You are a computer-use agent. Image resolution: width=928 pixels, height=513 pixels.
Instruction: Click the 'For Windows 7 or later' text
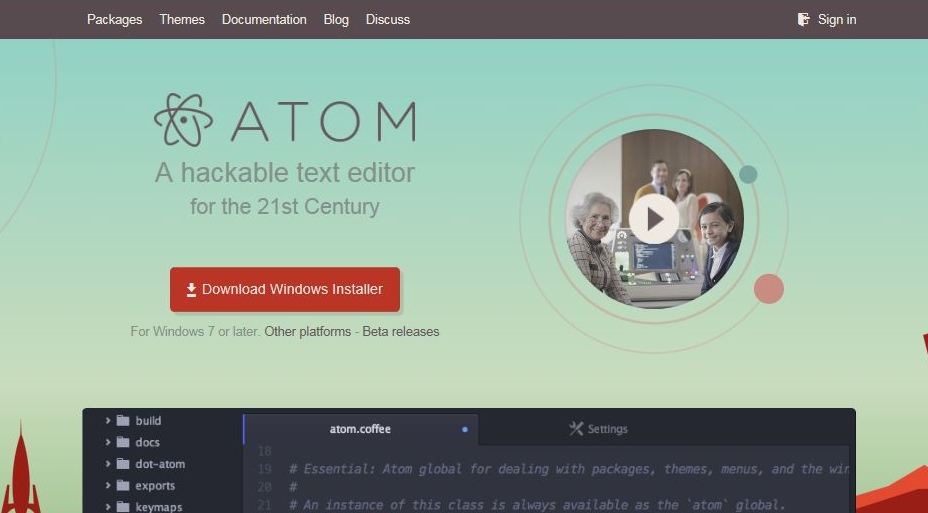[x=195, y=331]
